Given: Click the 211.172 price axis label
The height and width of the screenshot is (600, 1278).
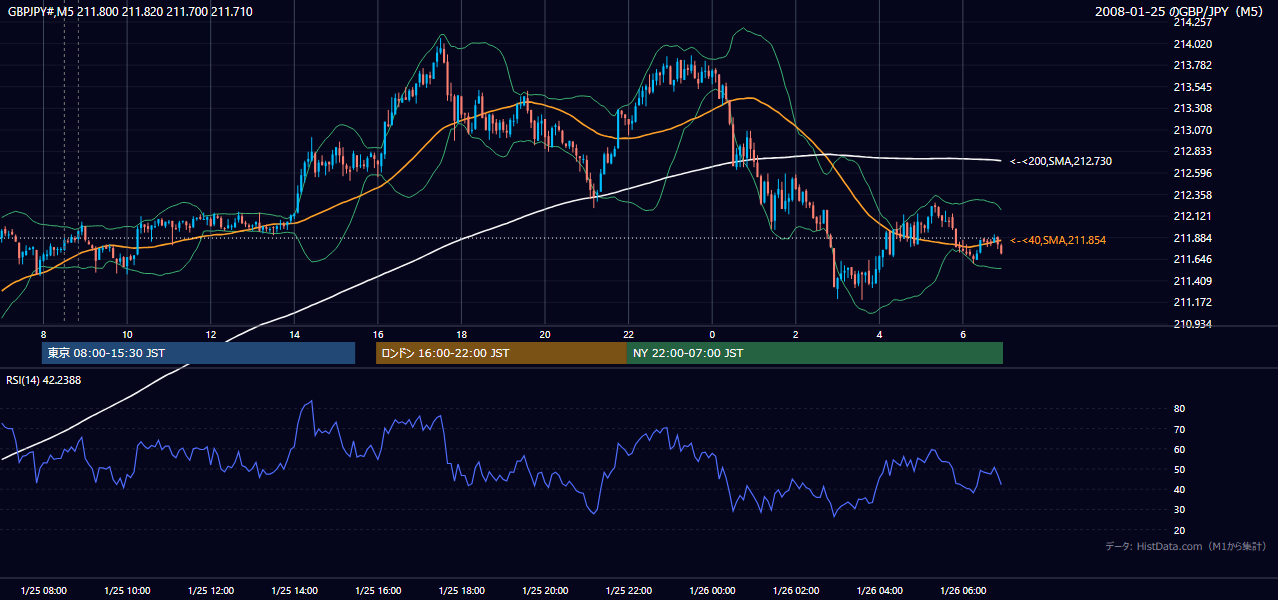Looking at the screenshot, I should point(1193,302).
